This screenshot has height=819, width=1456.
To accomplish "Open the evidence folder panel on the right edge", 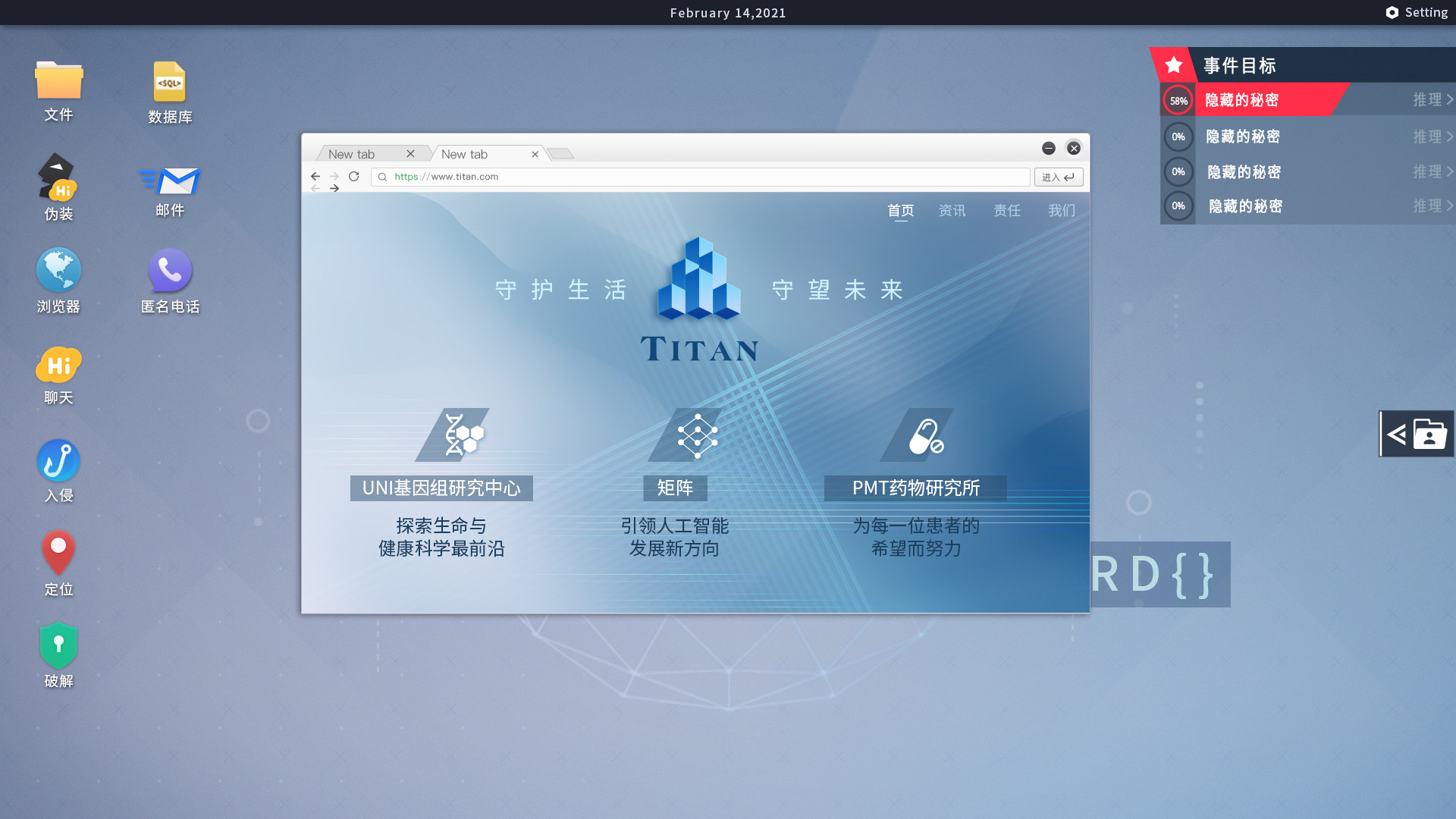I will 1415,434.
